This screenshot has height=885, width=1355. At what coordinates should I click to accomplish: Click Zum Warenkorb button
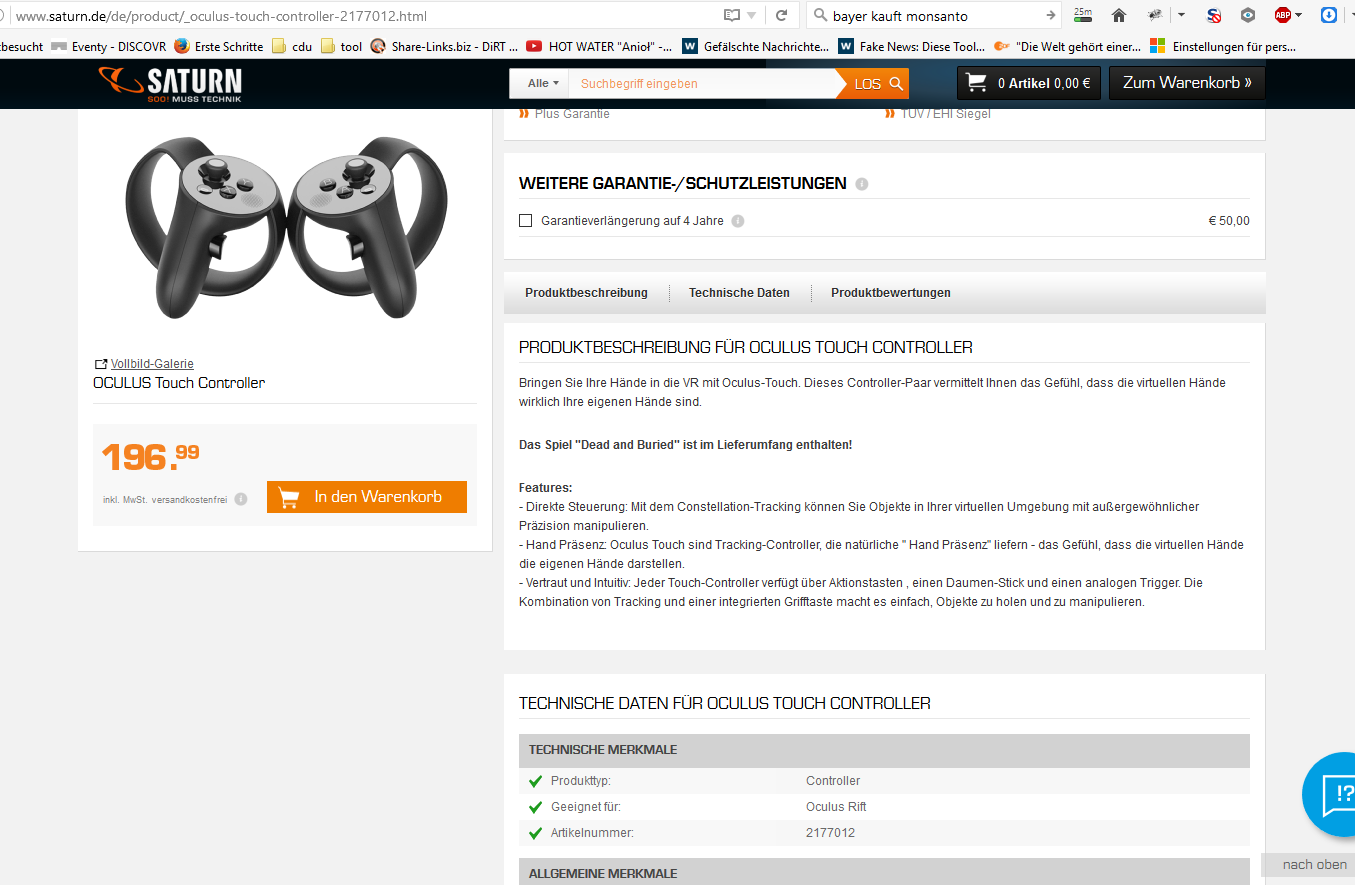point(1187,83)
